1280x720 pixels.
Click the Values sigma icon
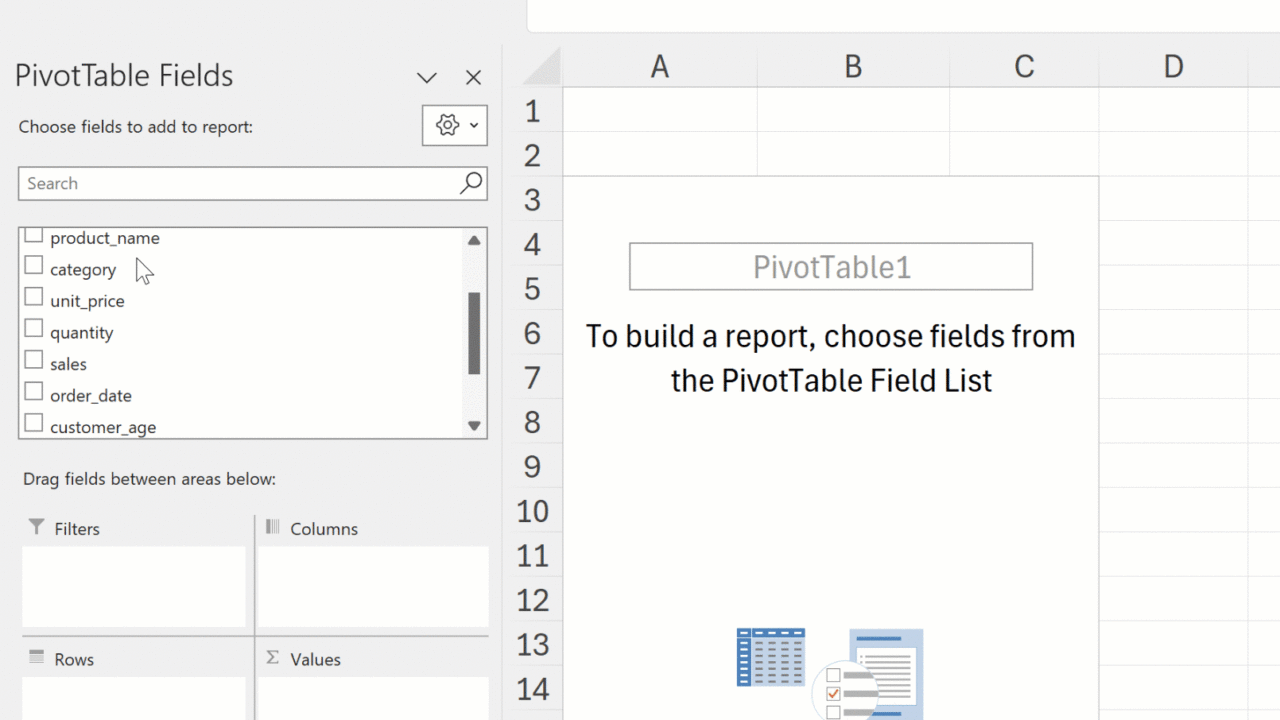tap(272, 658)
